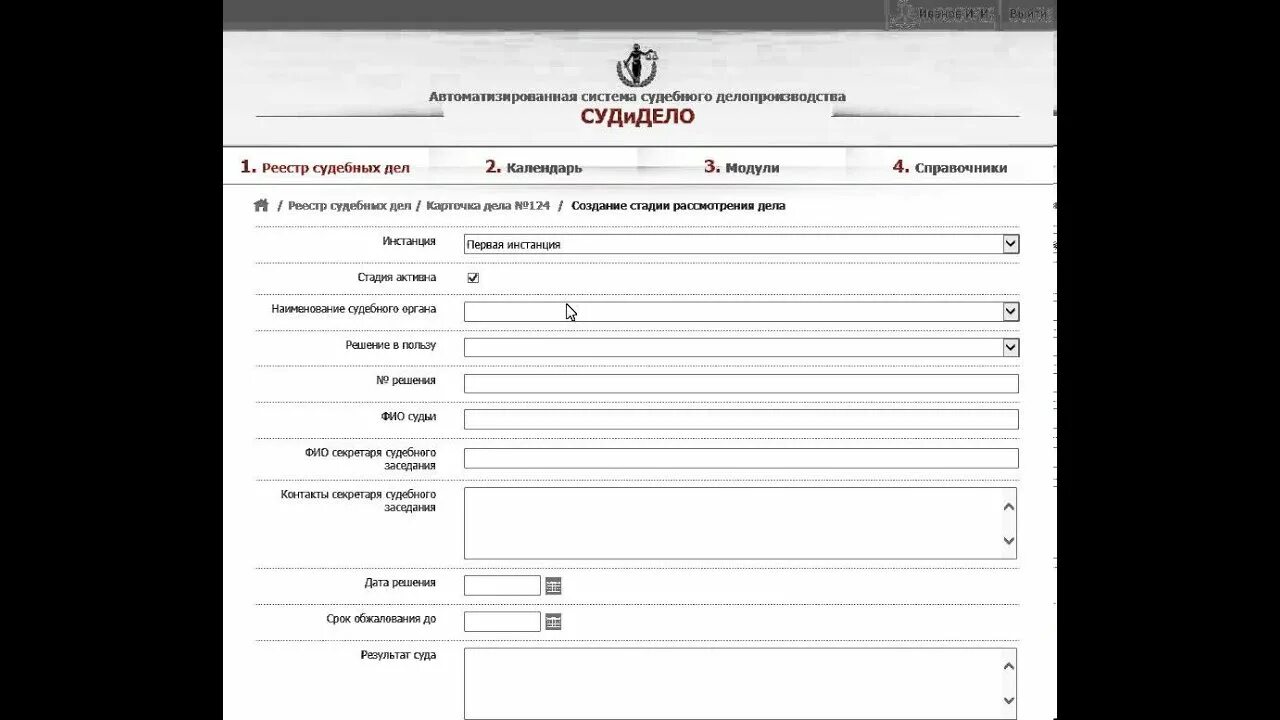Expand Наименование судебного органа dropdown

click(x=741, y=312)
